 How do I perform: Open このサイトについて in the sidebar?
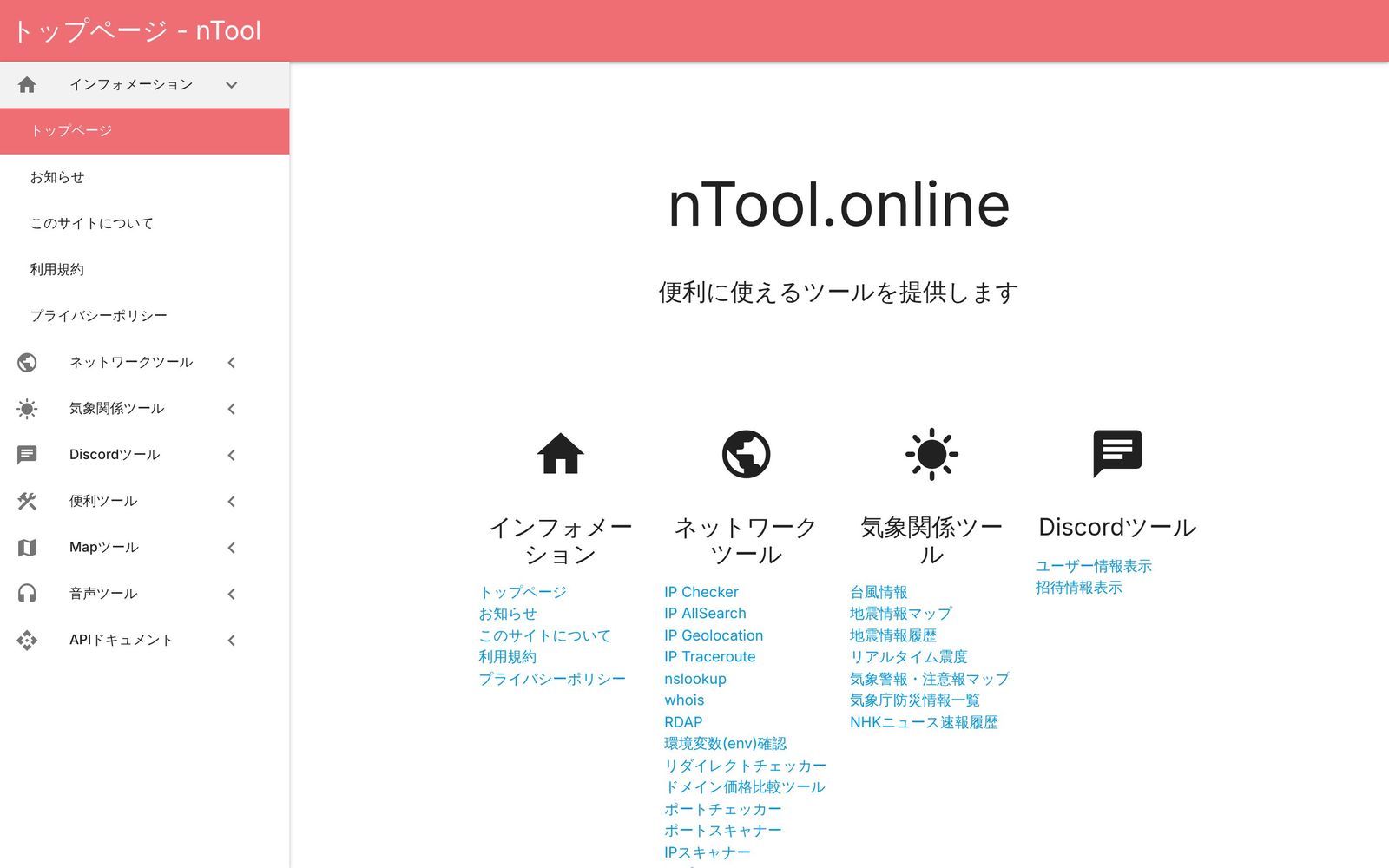coord(144,223)
